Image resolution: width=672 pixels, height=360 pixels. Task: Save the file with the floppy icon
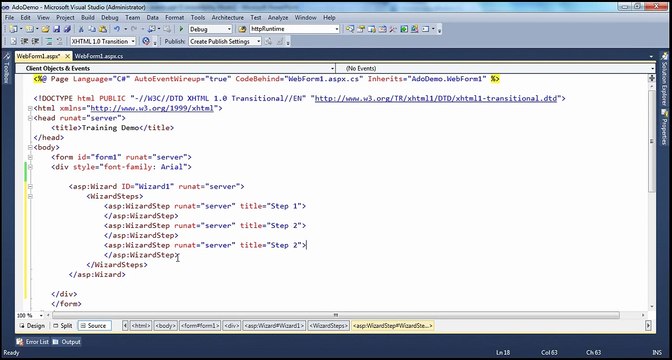pos(56,29)
